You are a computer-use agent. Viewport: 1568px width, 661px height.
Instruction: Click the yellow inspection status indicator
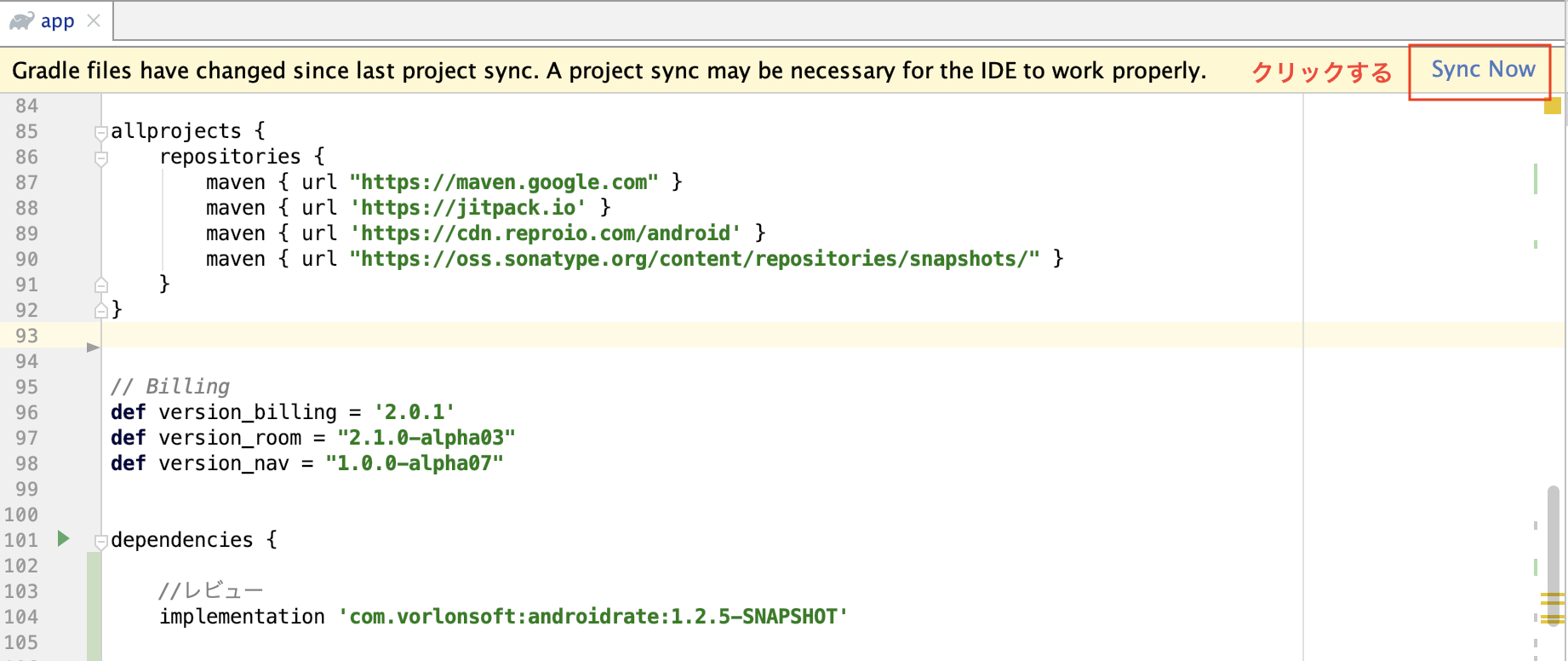pos(1553,106)
